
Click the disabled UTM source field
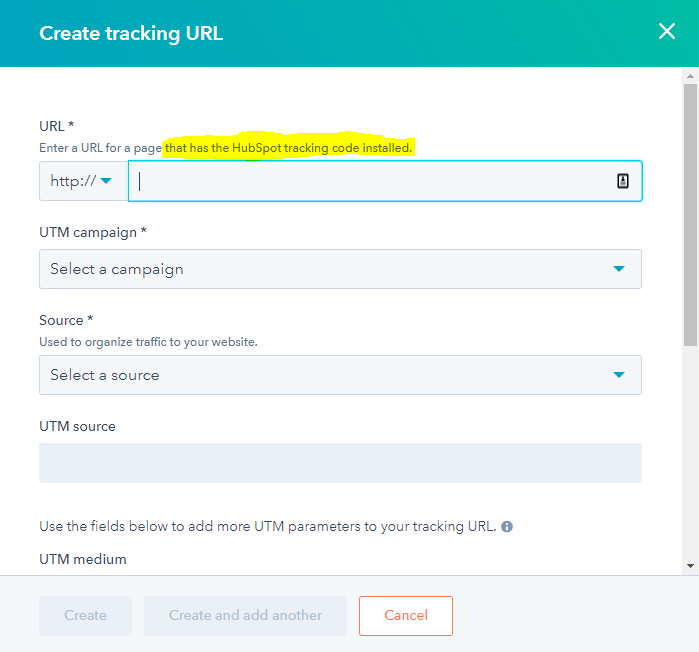(x=340, y=463)
